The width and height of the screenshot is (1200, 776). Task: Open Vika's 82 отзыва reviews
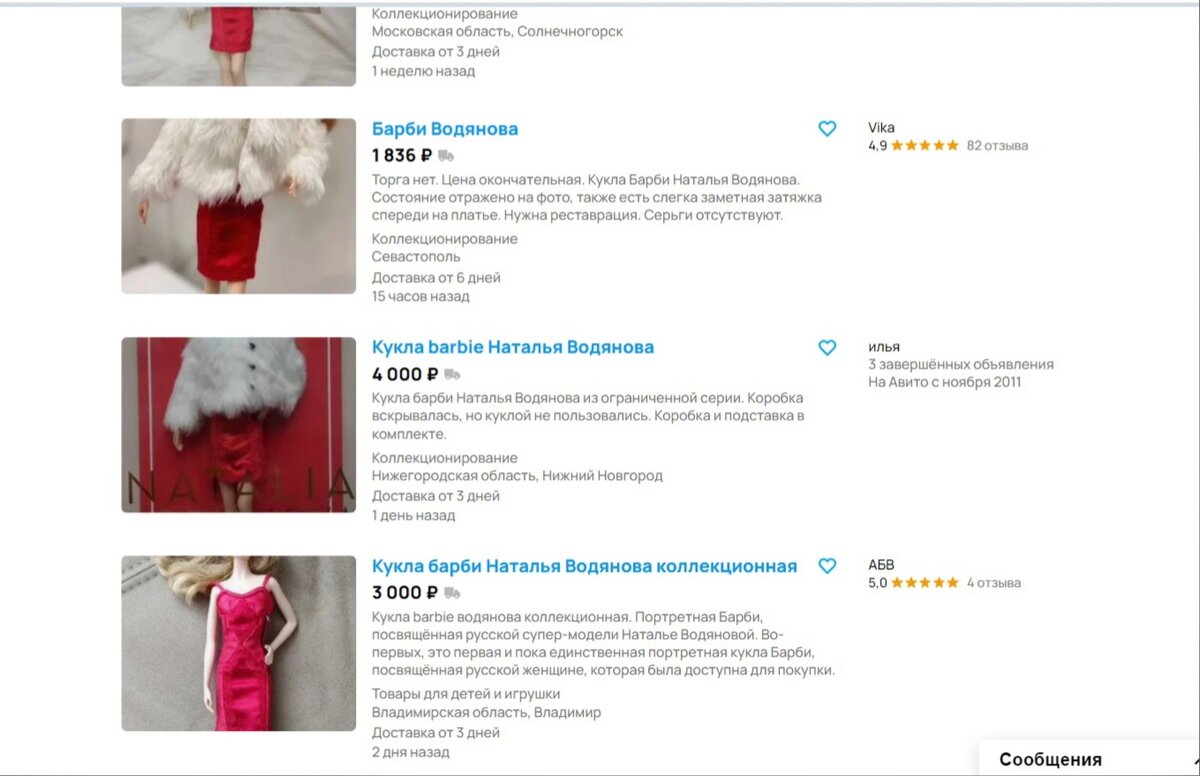click(x=997, y=145)
